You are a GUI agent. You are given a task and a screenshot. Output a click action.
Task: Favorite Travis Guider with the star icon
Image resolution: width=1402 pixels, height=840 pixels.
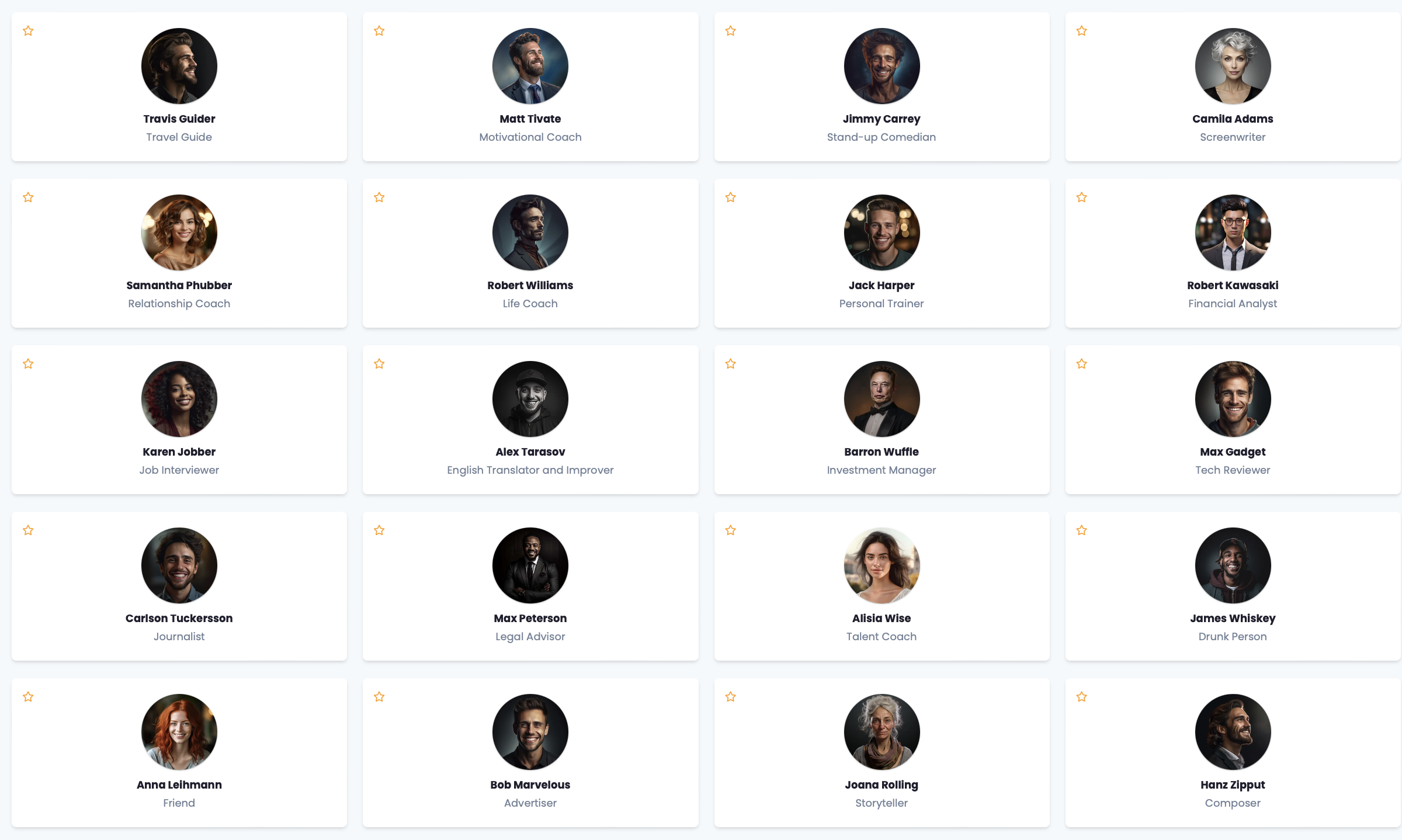coord(28,31)
